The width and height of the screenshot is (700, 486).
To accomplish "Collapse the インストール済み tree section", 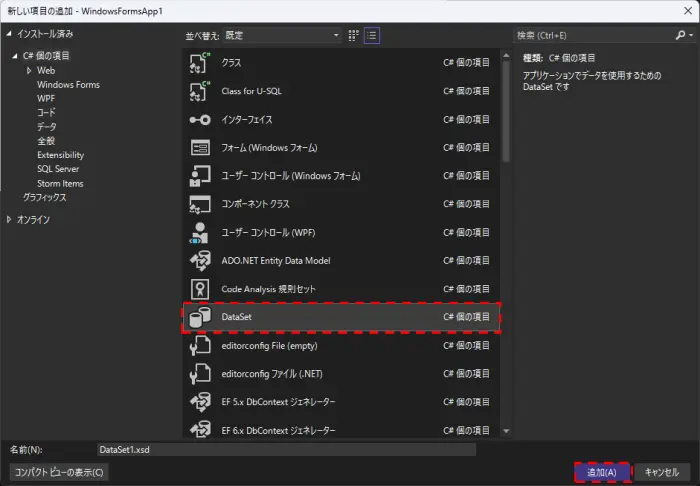I will pyautogui.click(x=8, y=35).
